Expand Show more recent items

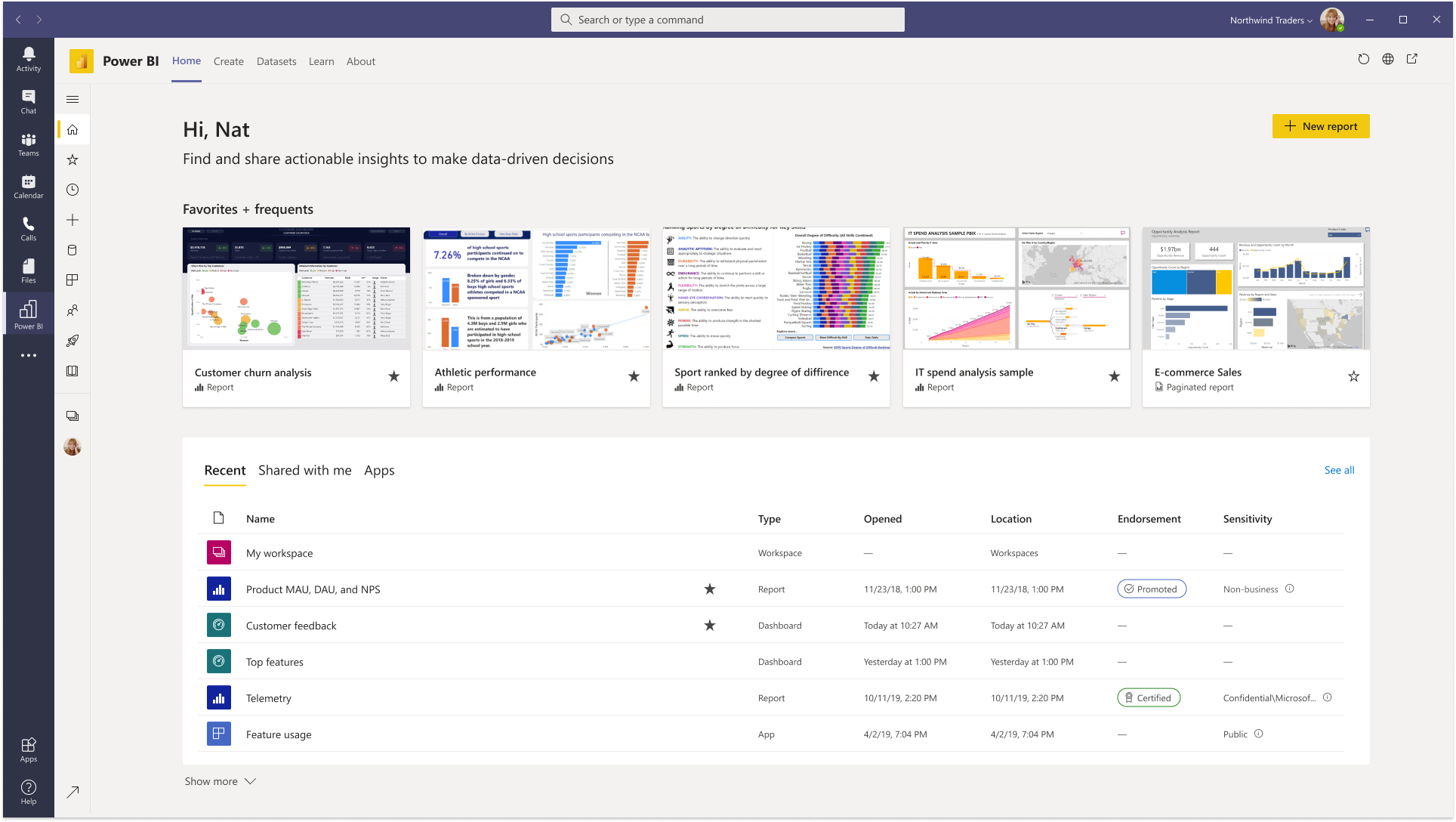coord(218,781)
